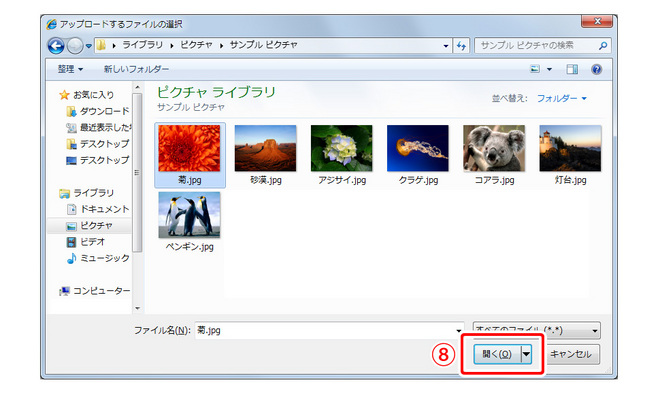Click the folder icon in address bar
The height and width of the screenshot is (393, 660).
click(x=101, y=45)
